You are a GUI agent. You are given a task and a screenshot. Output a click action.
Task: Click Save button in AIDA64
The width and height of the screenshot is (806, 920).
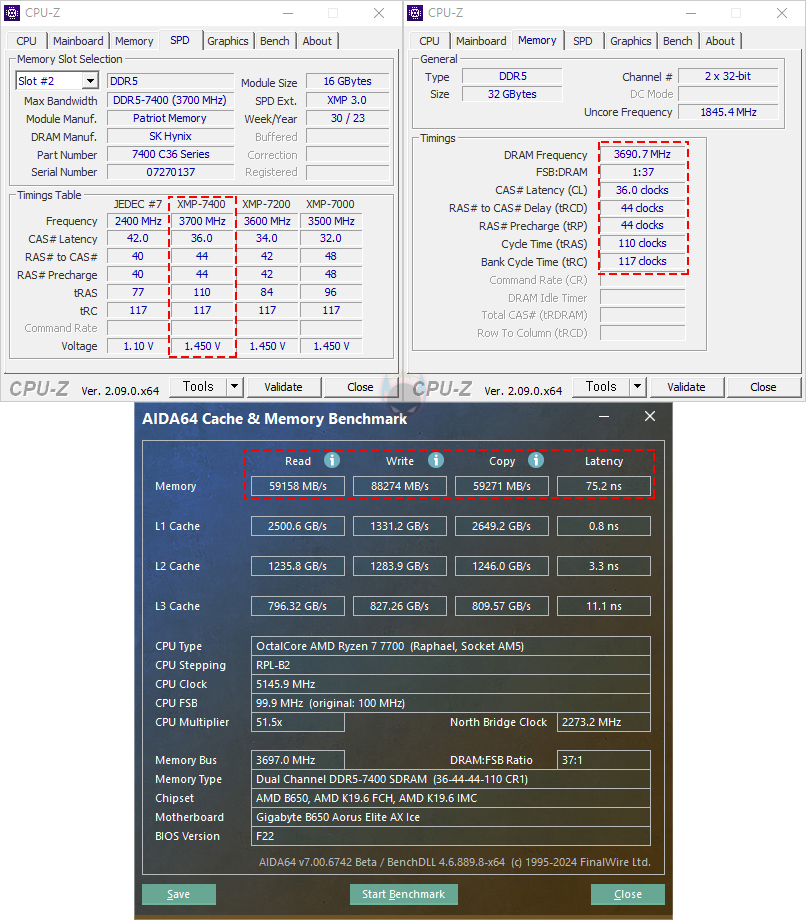click(179, 894)
